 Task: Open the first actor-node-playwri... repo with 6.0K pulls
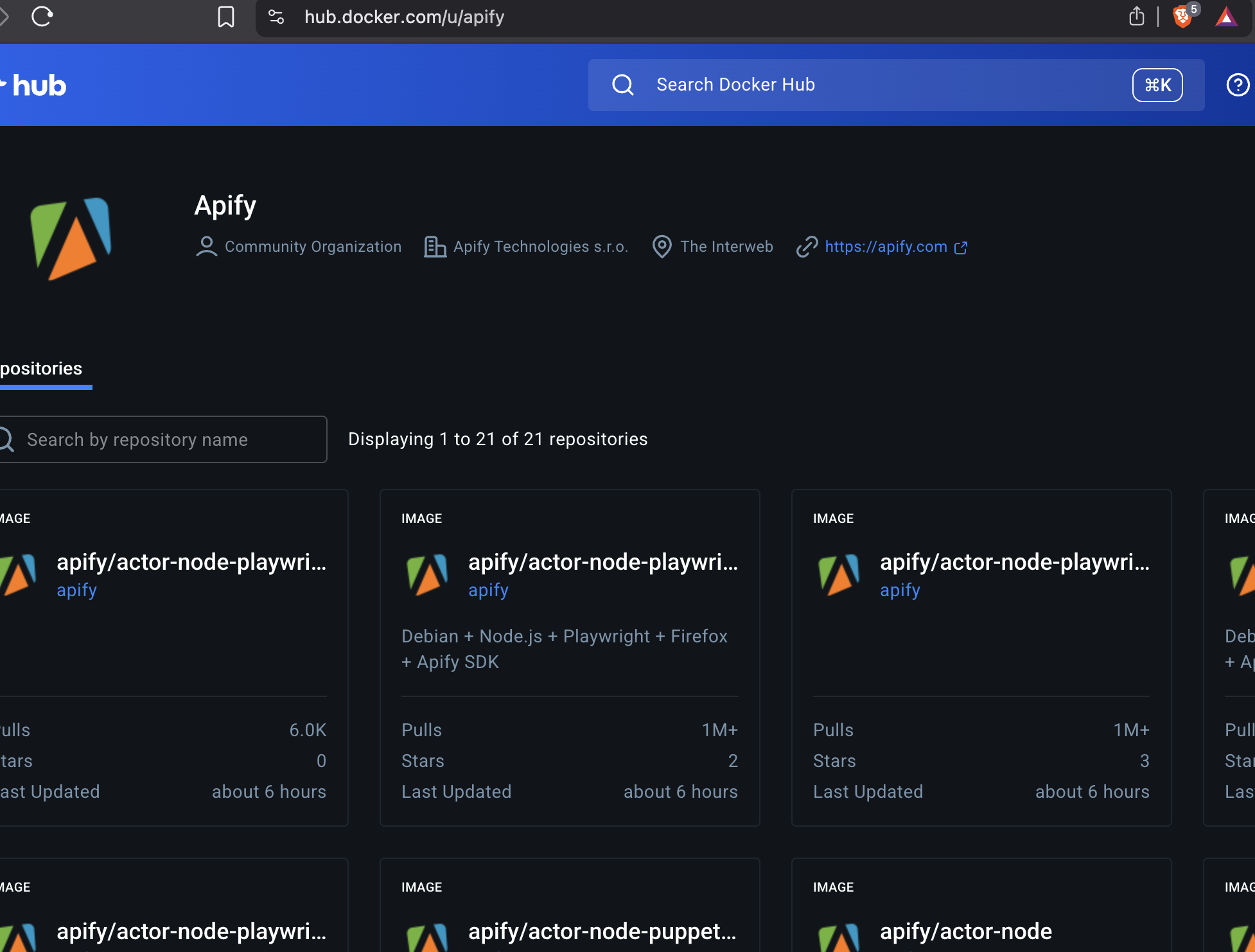pos(191,562)
